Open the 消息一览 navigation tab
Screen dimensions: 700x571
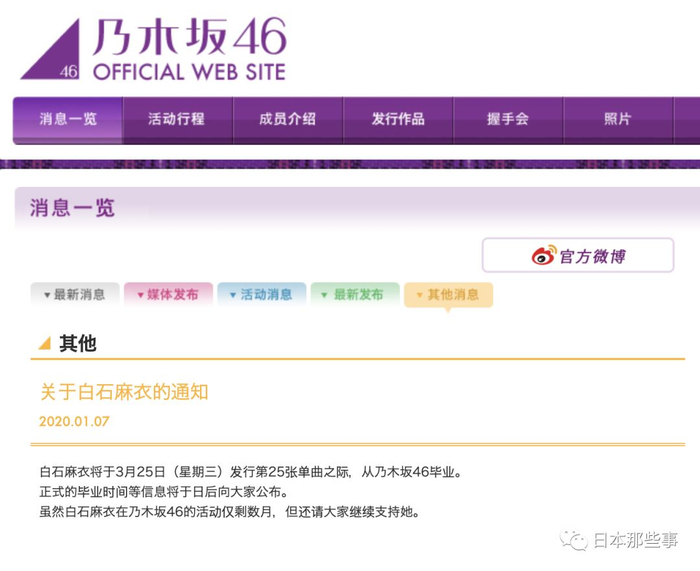point(68,120)
